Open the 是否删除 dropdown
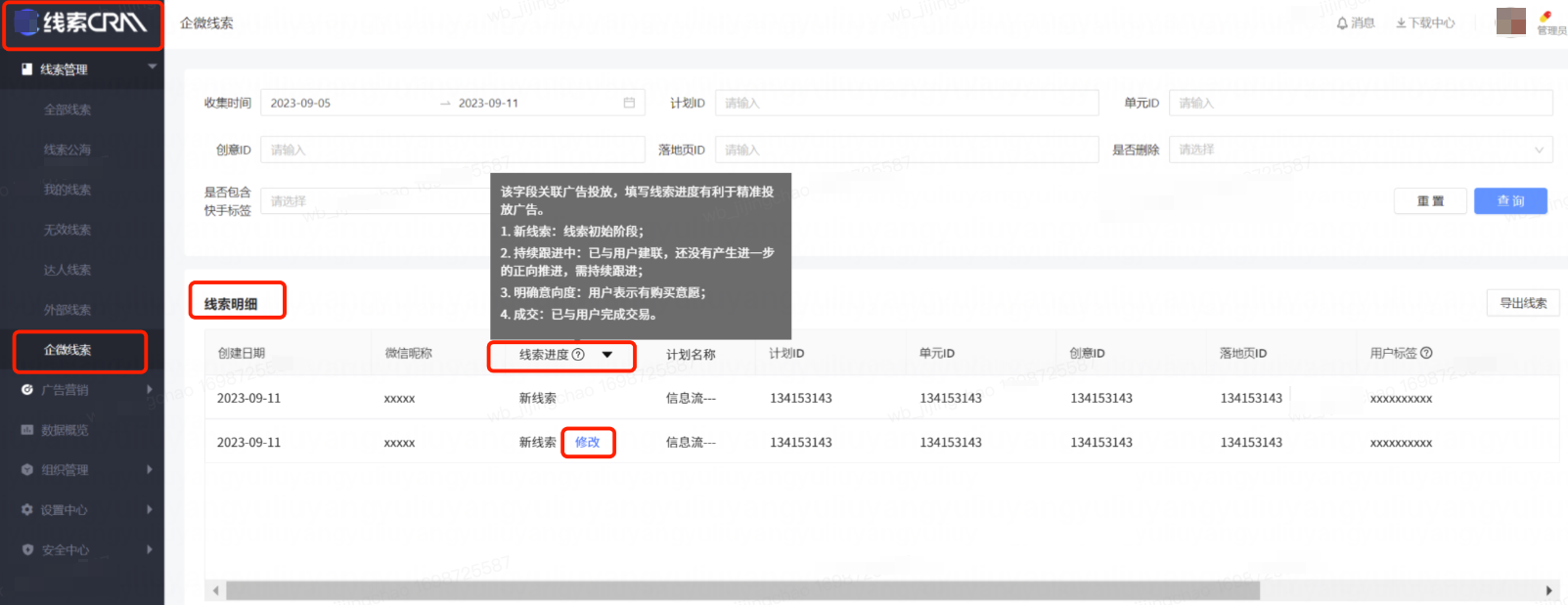The width and height of the screenshot is (1568, 605). (x=1361, y=150)
